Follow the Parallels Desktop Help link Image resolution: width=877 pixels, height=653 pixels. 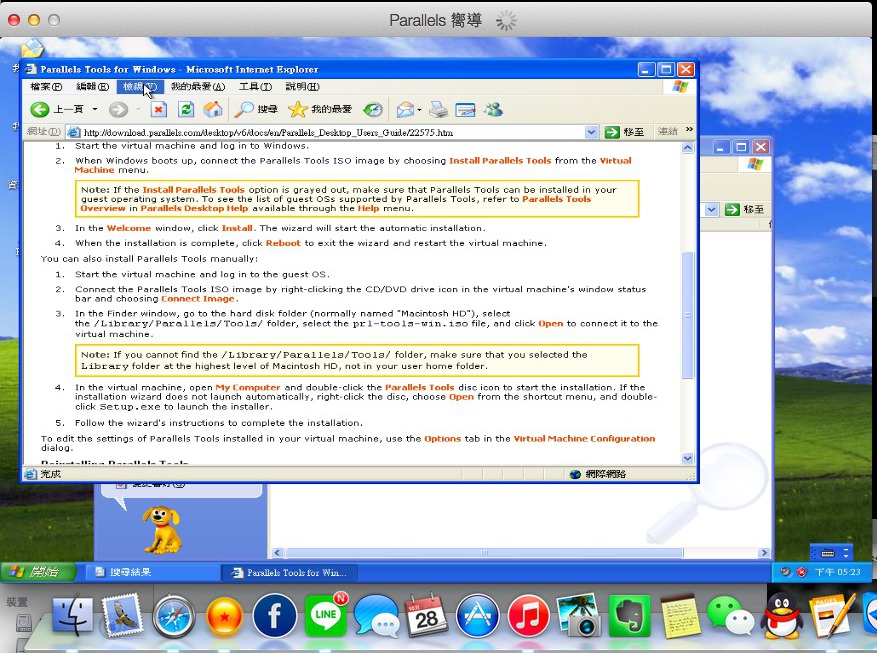[x=194, y=209]
